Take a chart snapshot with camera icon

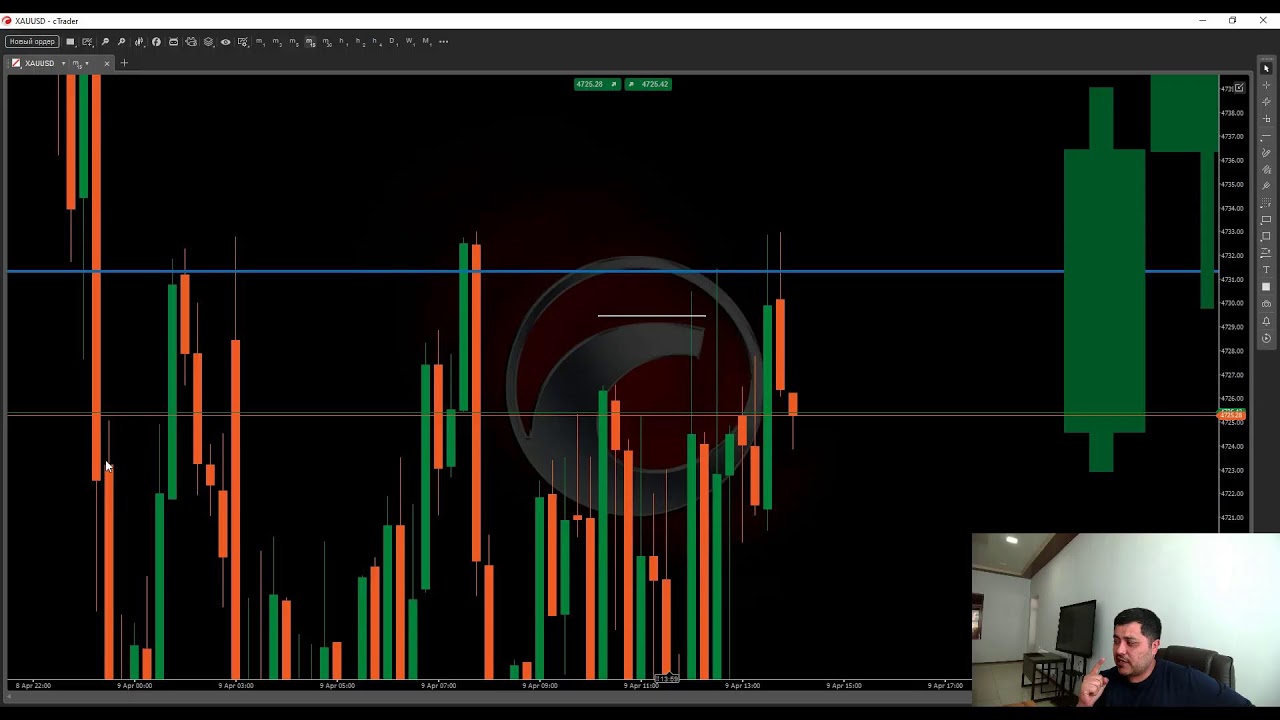[x=1266, y=304]
